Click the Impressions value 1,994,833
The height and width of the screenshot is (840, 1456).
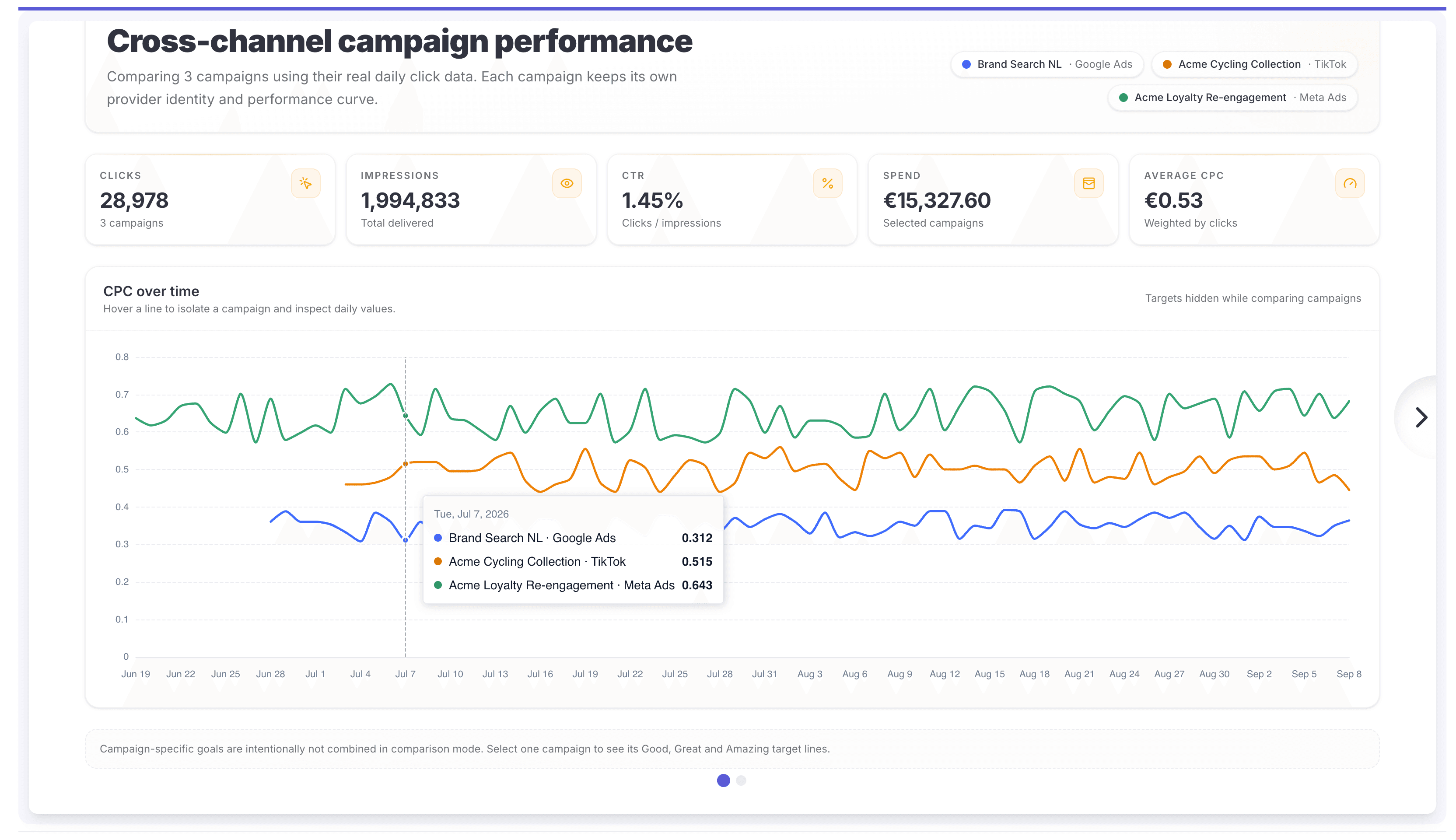pyautogui.click(x=410, y=200)
